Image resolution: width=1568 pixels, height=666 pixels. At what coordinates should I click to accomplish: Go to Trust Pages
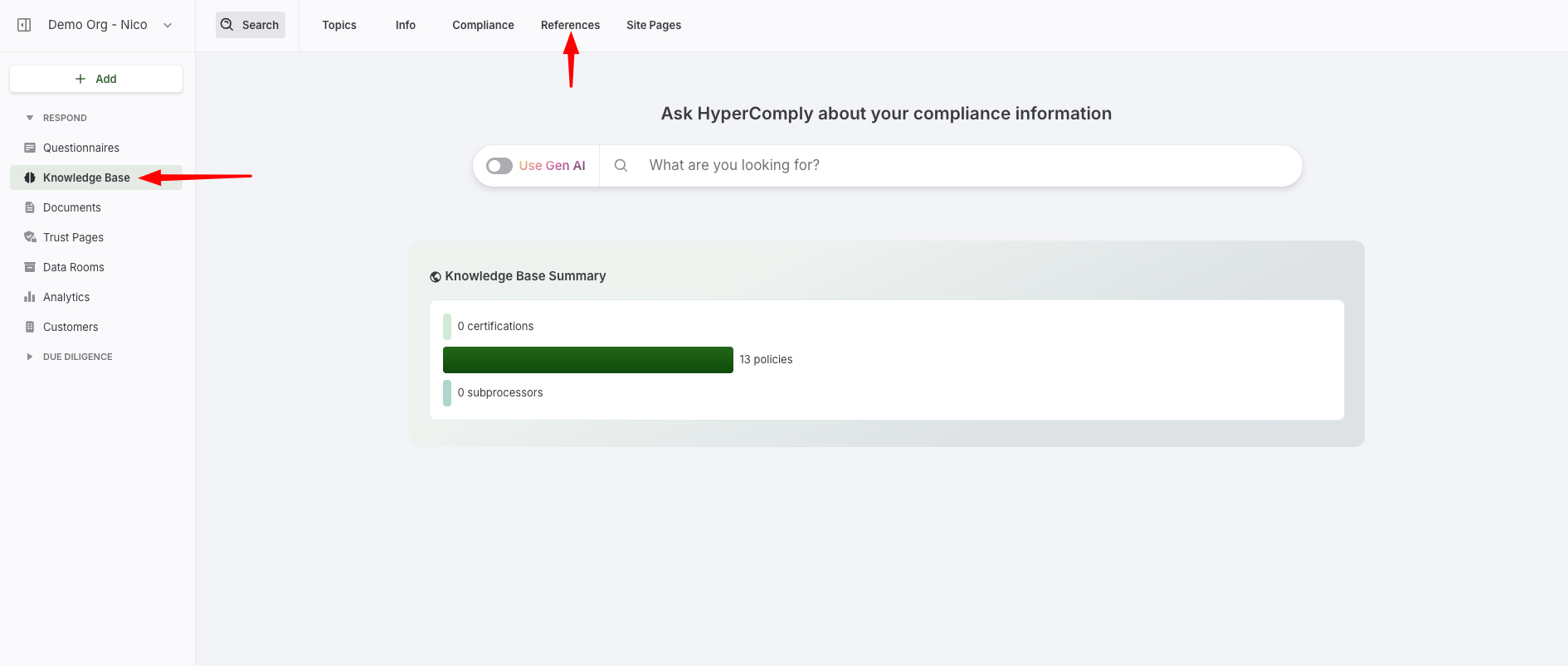pos(96,237)
